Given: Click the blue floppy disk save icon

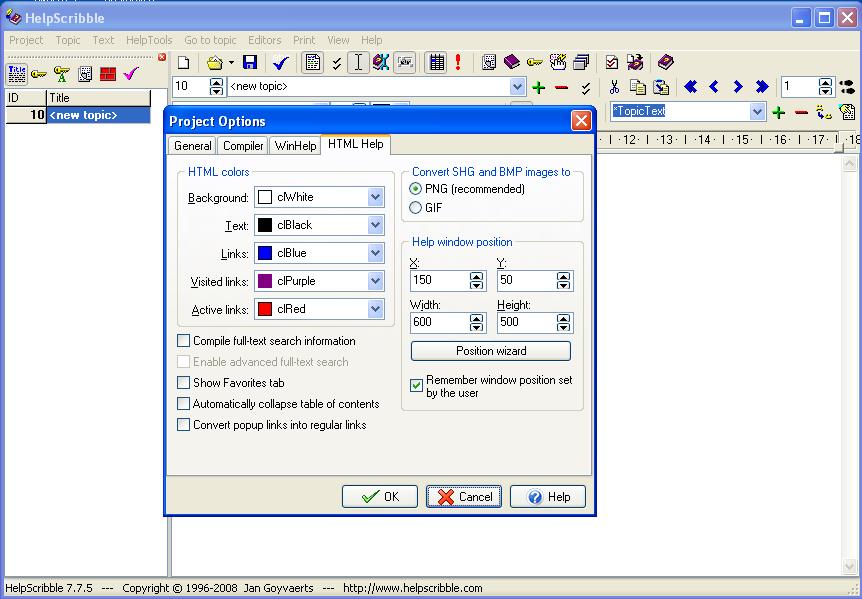Looking at the screenshot, I should point(250,63).
